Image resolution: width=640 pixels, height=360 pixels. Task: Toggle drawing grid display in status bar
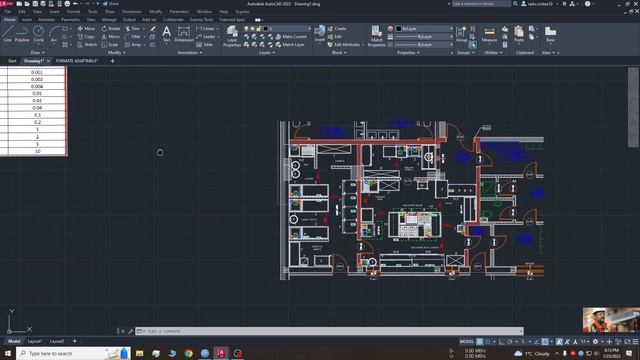[480, 342]
